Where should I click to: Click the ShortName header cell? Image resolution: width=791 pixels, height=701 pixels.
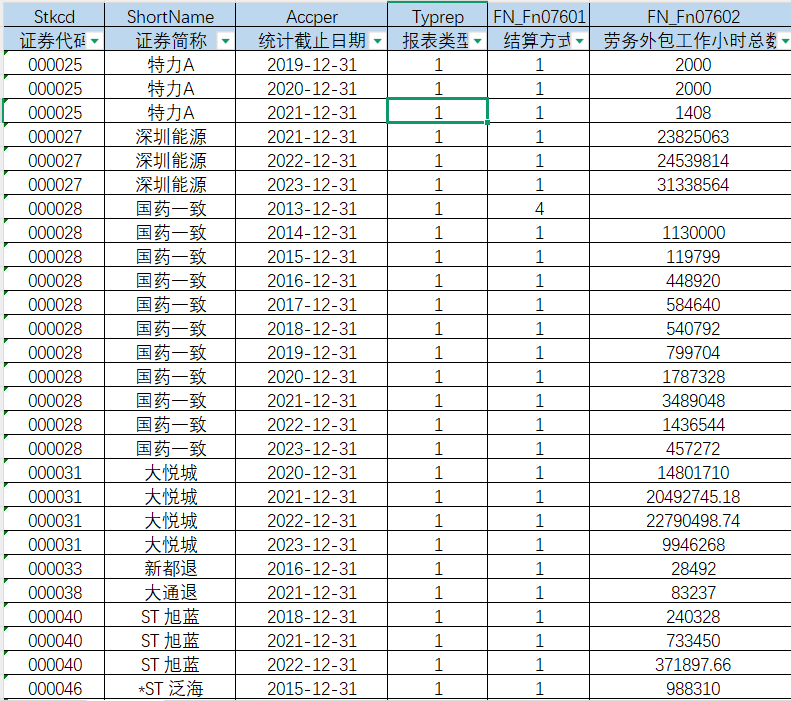pos(171,17)
